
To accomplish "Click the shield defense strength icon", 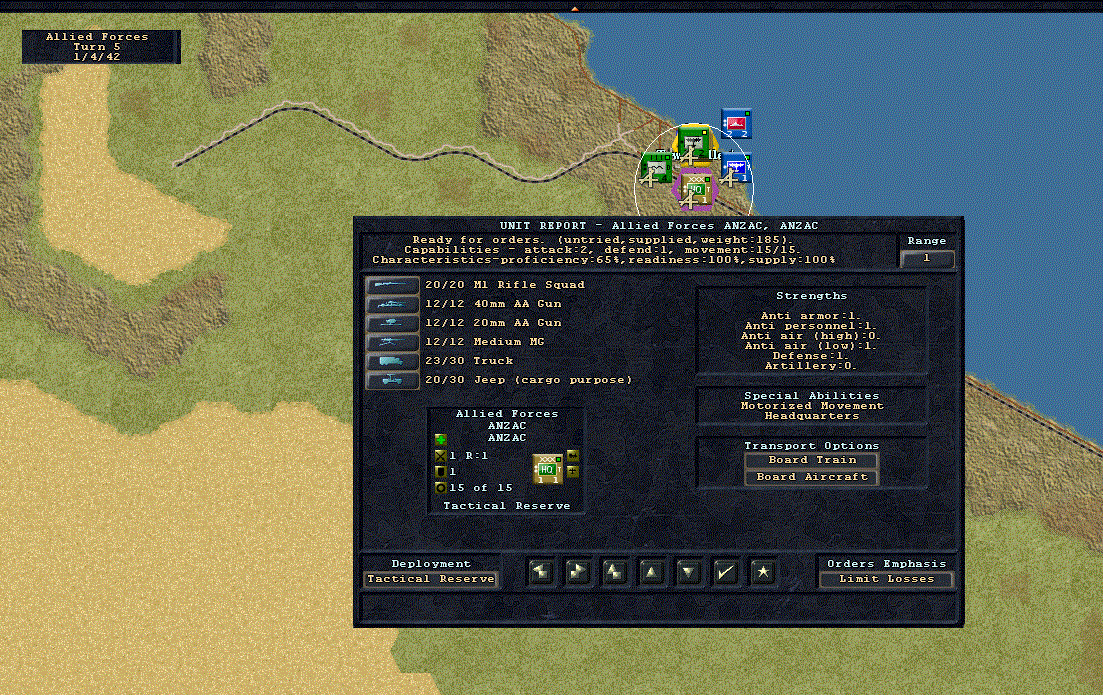I will click(440, 471).
